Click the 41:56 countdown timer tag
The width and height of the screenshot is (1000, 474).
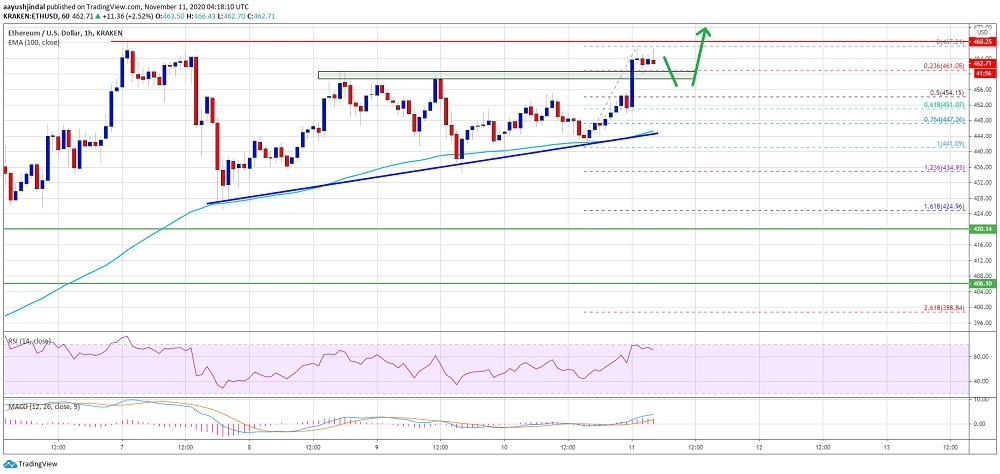click(x=981, y=73)
